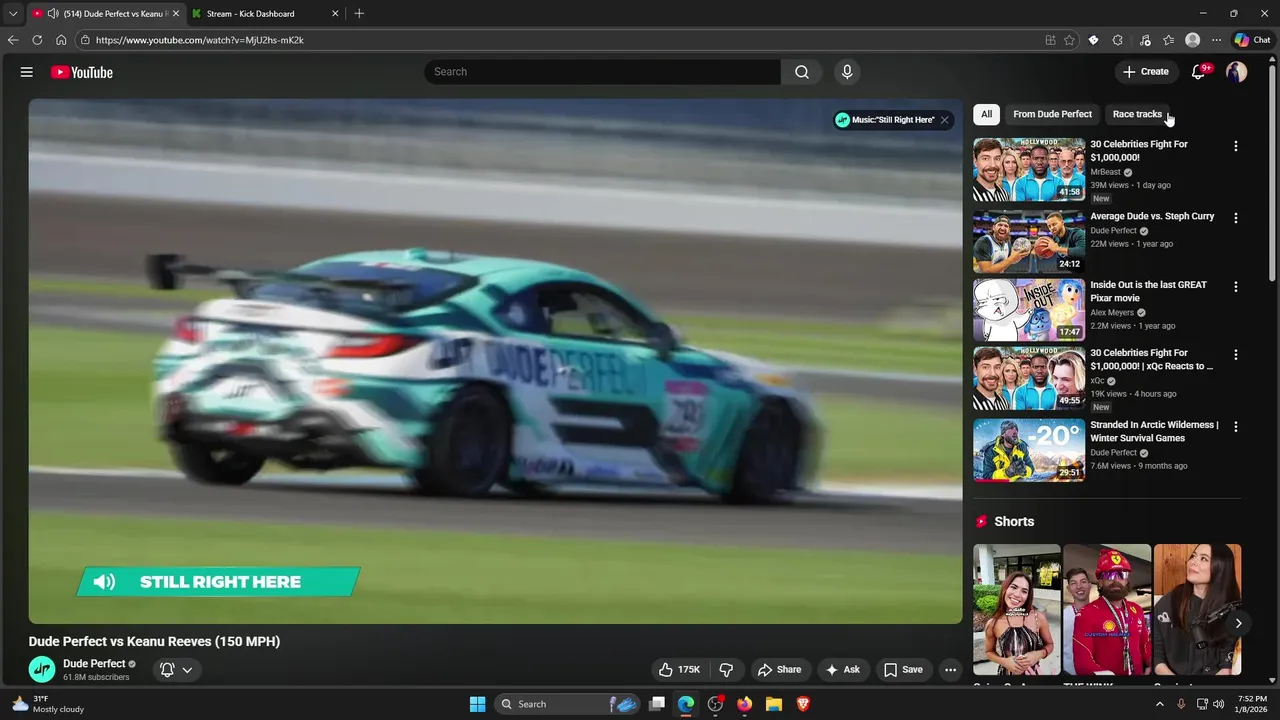Select the From Dude Perfect filter chip

coord(1052,114)
